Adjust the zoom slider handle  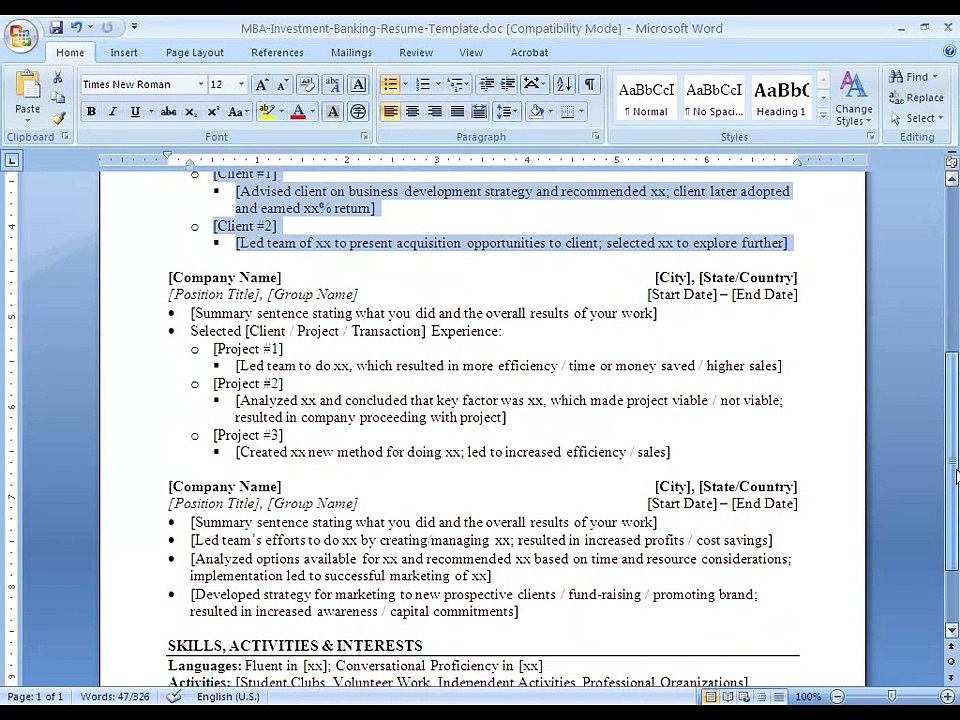[891, 696]
